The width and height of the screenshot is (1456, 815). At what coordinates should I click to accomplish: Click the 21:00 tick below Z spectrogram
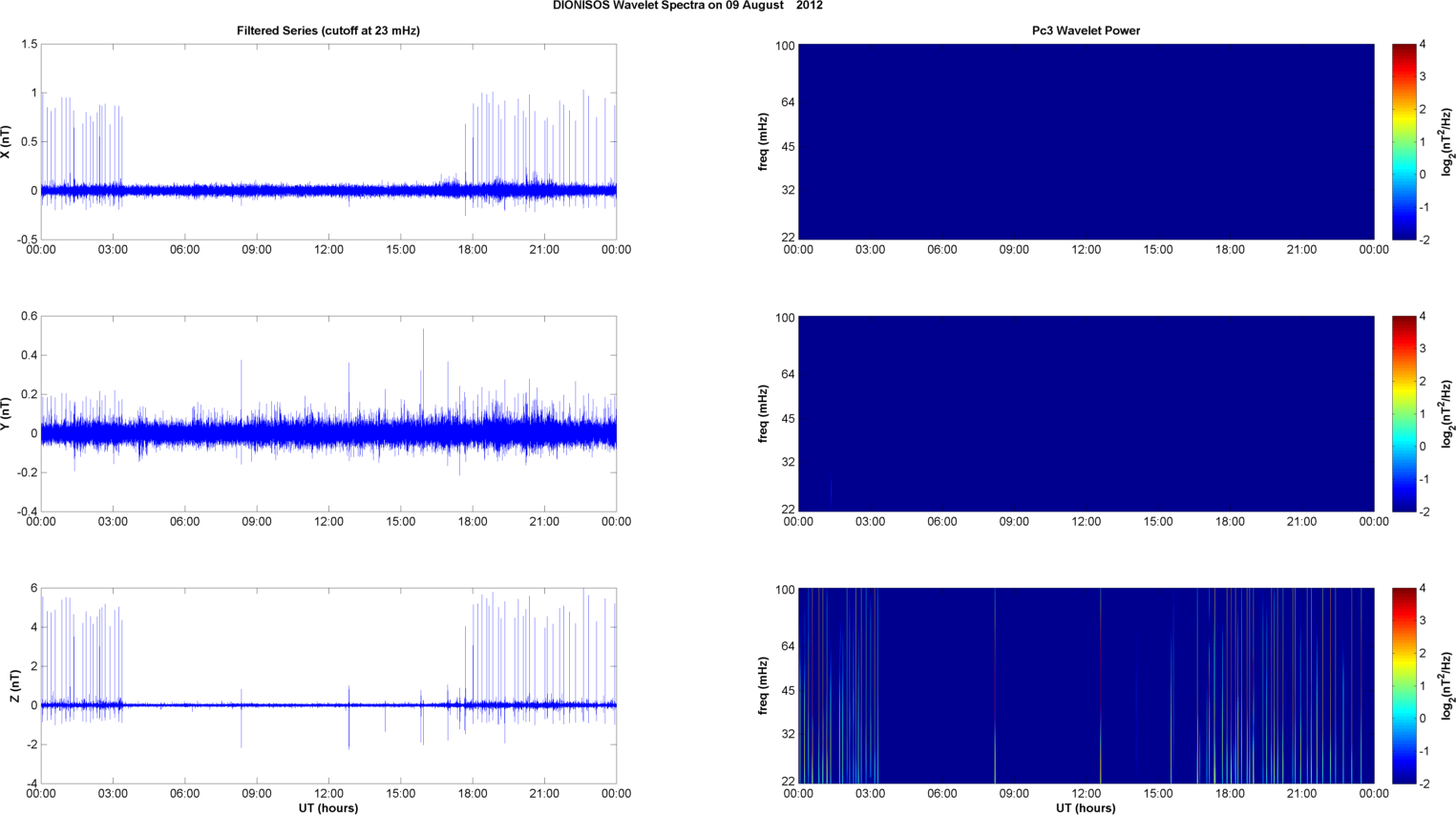coord(1302,794)
